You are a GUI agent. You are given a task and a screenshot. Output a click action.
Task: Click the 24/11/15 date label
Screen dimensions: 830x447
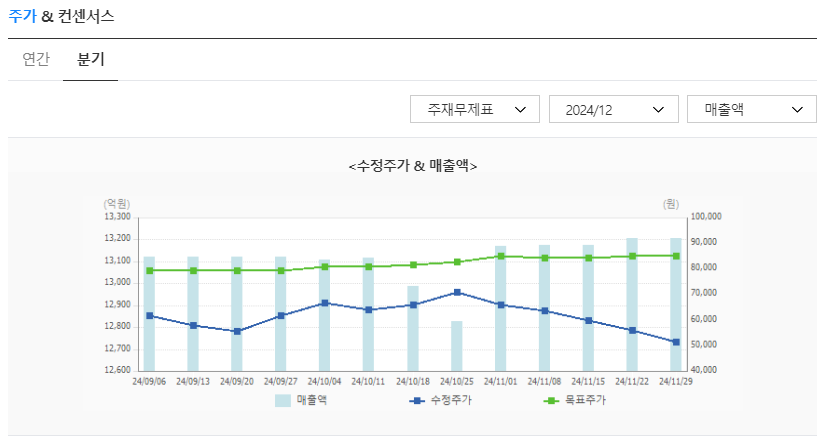point(588,381)
